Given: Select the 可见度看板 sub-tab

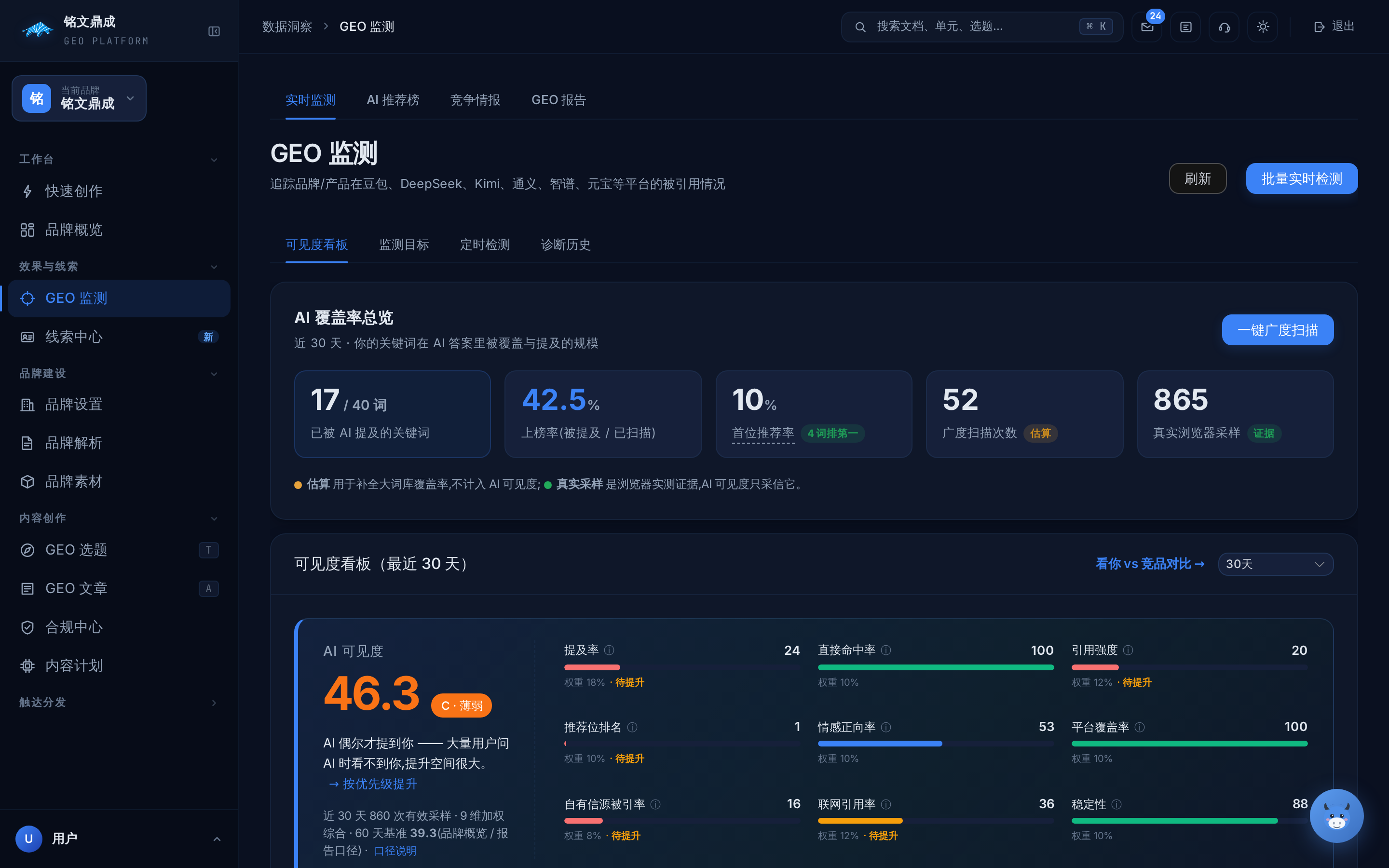Looking at the screenshot, I should 317,244.
